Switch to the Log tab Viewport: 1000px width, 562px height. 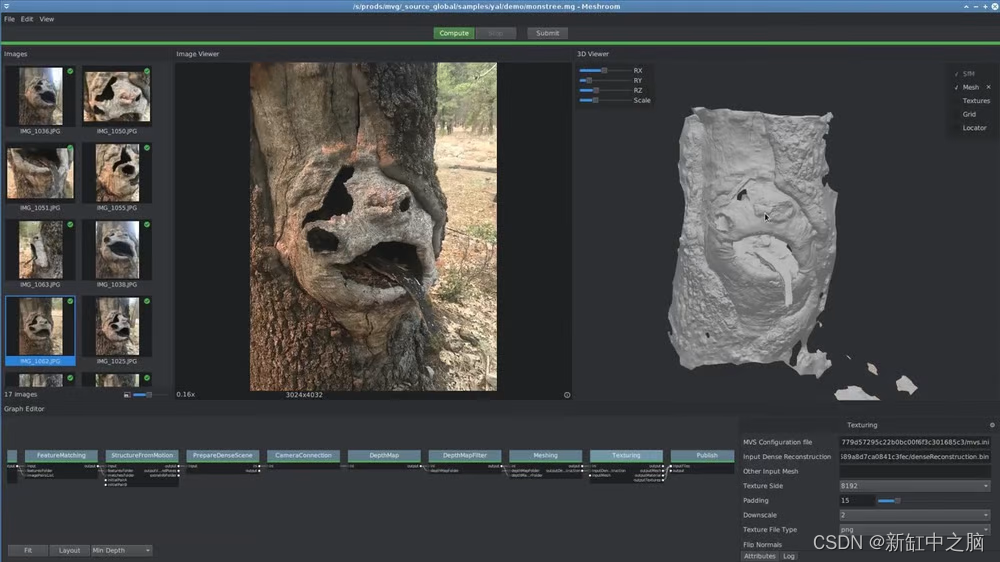point(789,556)
